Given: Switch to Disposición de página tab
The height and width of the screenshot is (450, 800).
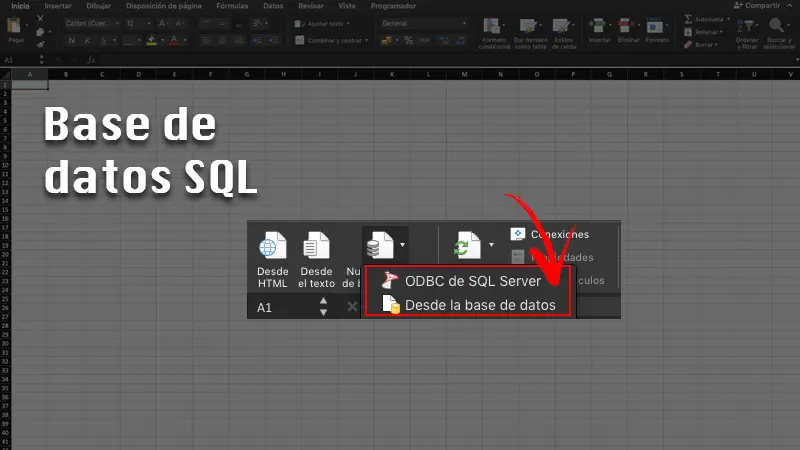Looking at the screenshot, I should pos(164,6).
